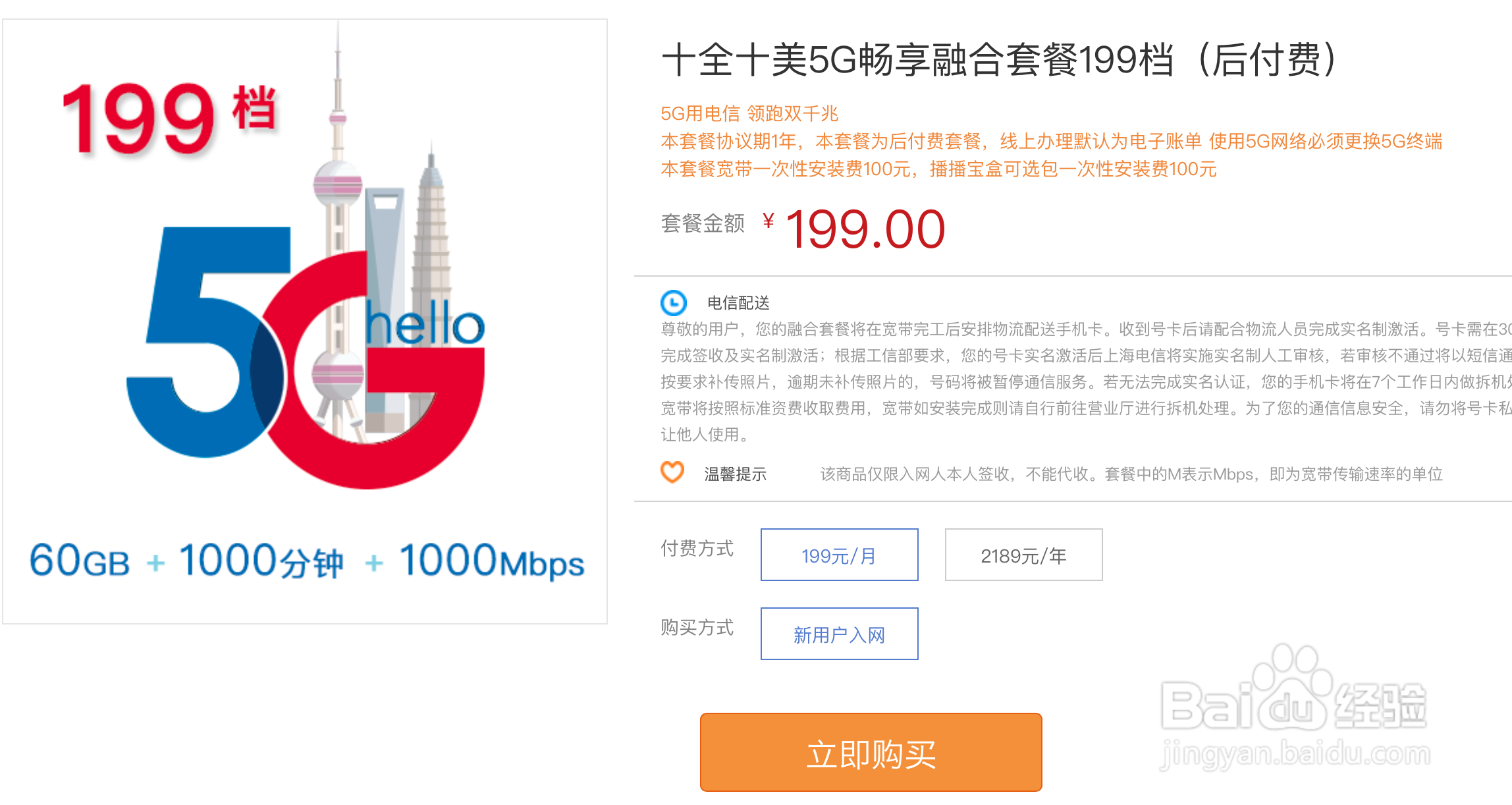Select the 2189元/年 payment option

(x=1023, y=555)
